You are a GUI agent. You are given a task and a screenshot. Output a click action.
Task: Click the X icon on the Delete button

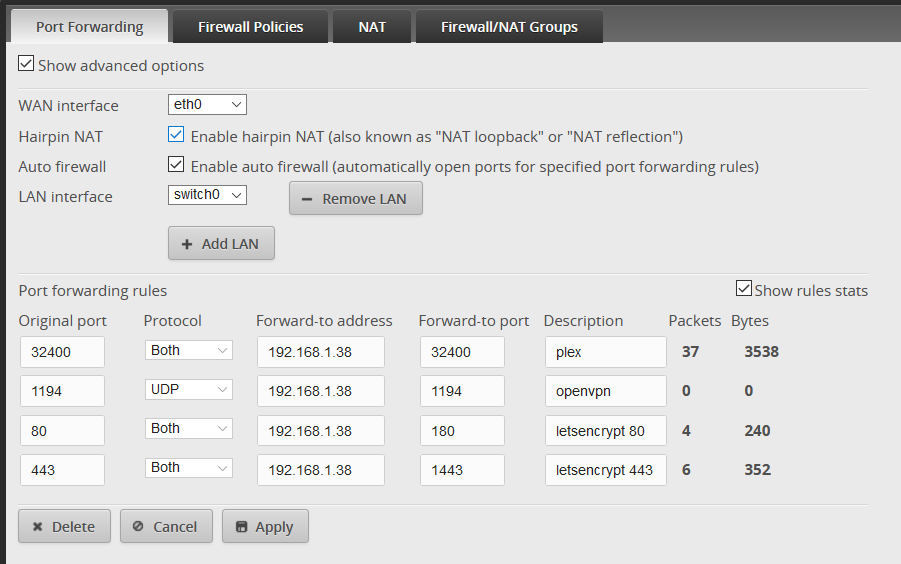(37, 527)
